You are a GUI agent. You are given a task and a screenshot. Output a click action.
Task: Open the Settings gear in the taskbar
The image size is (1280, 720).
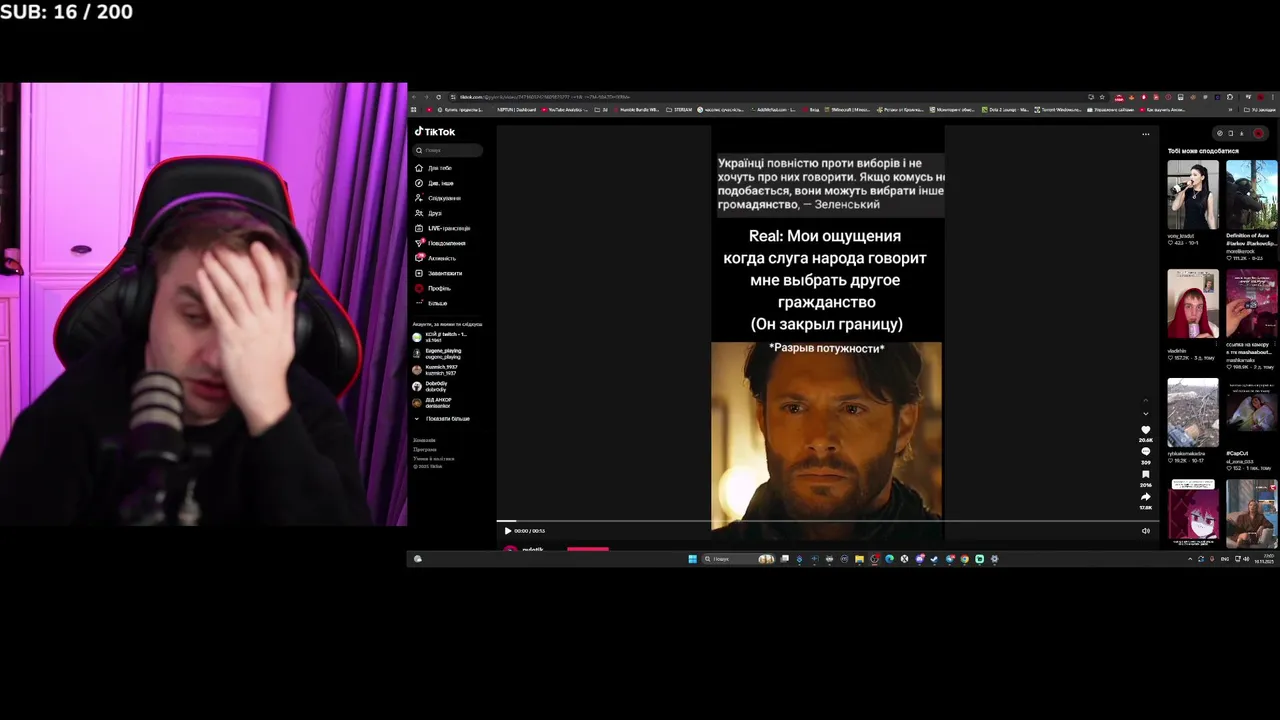coord(994,559)
